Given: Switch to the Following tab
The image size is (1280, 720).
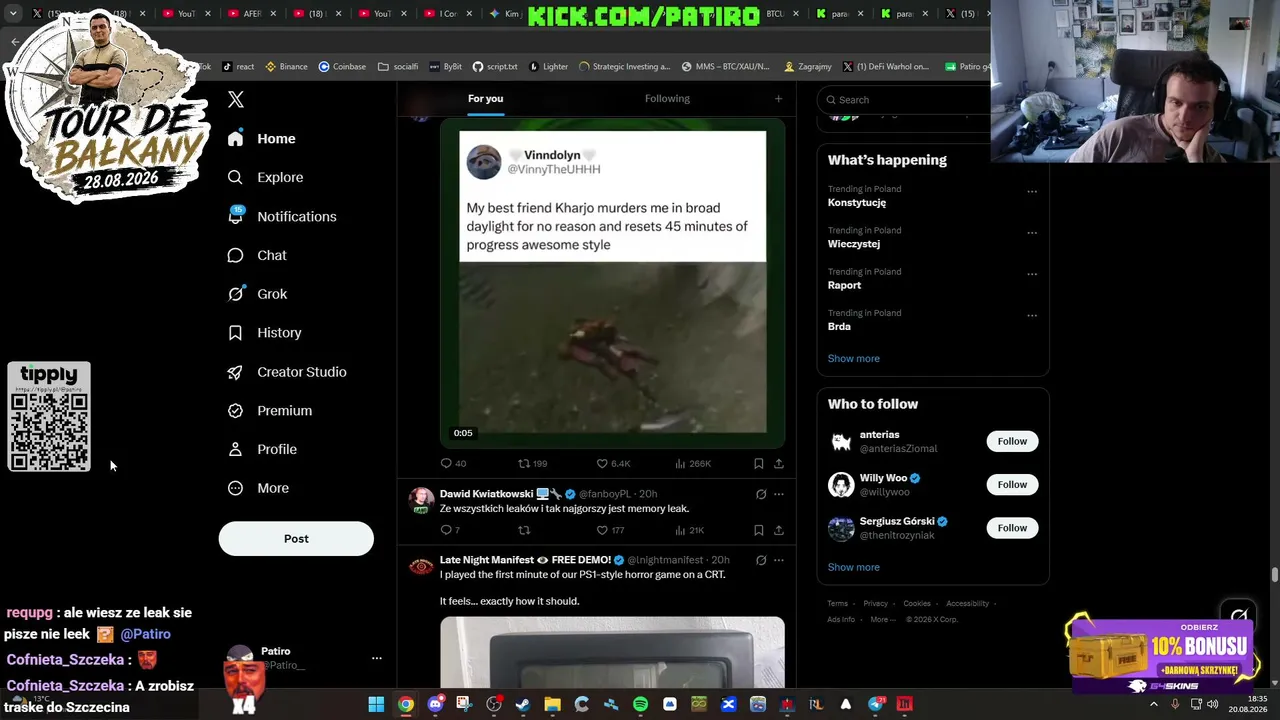Looking at the screenshot, I should [x=667, y=98].
